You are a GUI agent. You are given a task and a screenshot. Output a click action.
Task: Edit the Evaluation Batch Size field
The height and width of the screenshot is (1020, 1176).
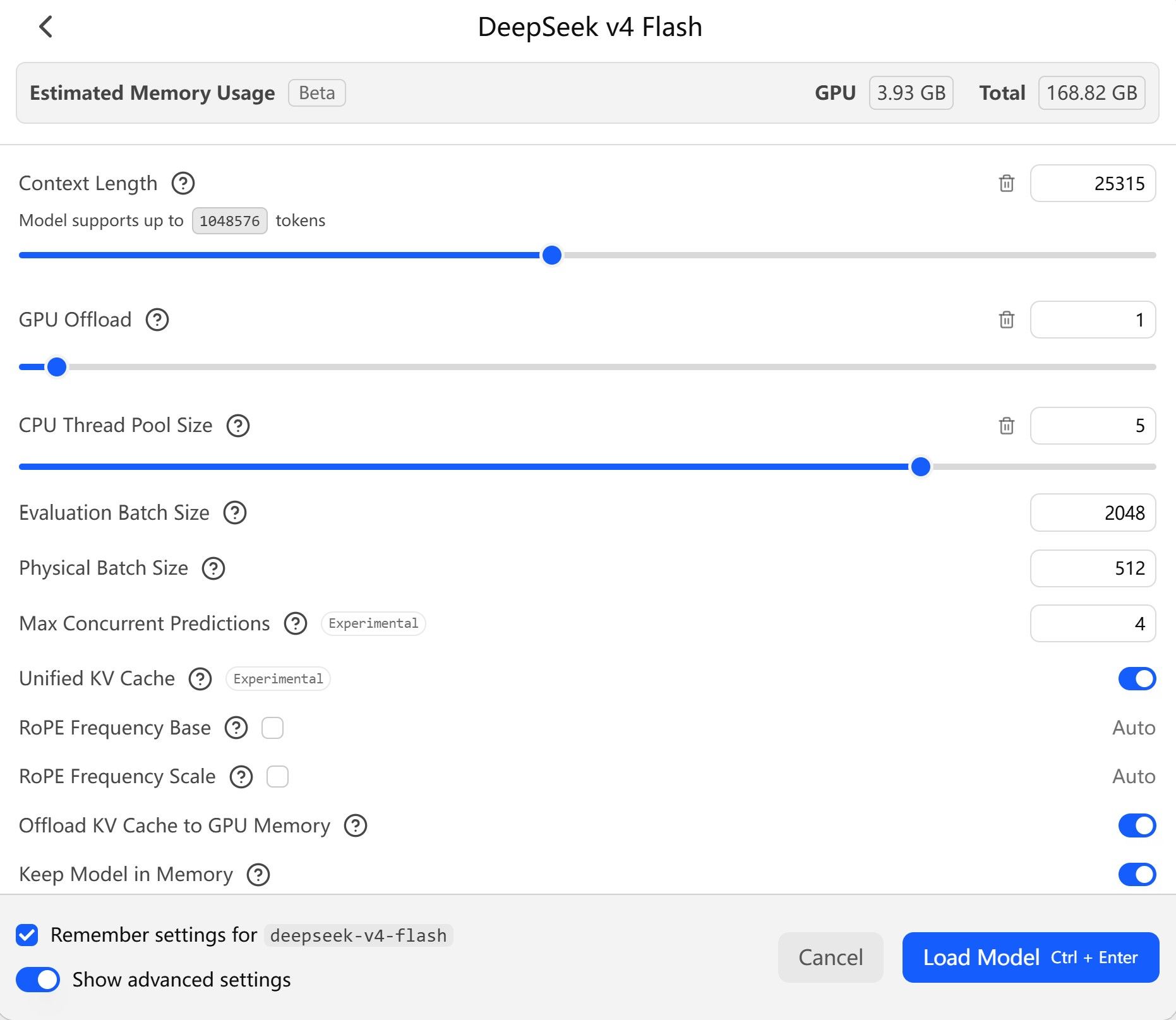pos(1093,513)
